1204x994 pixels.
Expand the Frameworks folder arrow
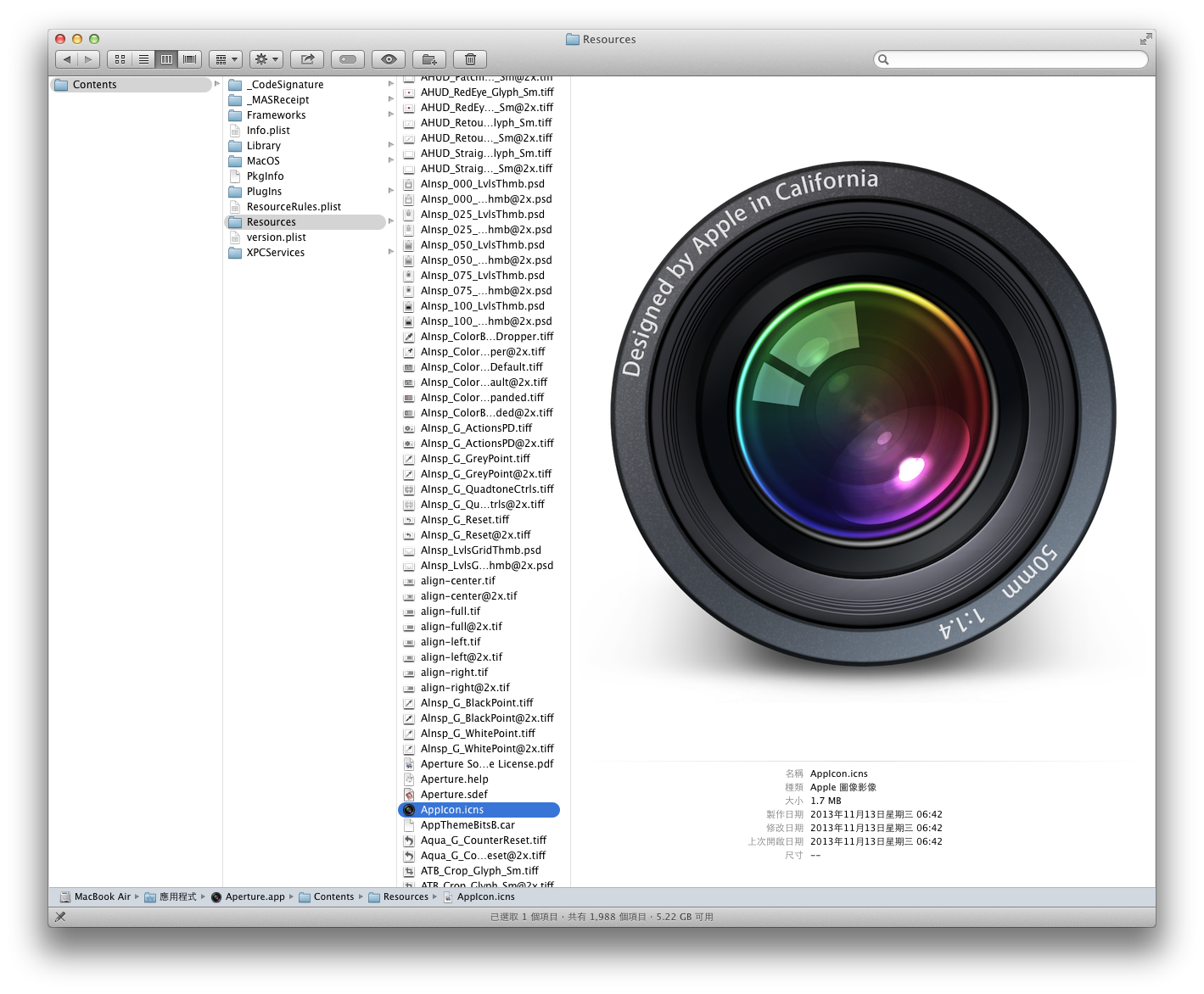pyautogui.click(x=390, y=114)
